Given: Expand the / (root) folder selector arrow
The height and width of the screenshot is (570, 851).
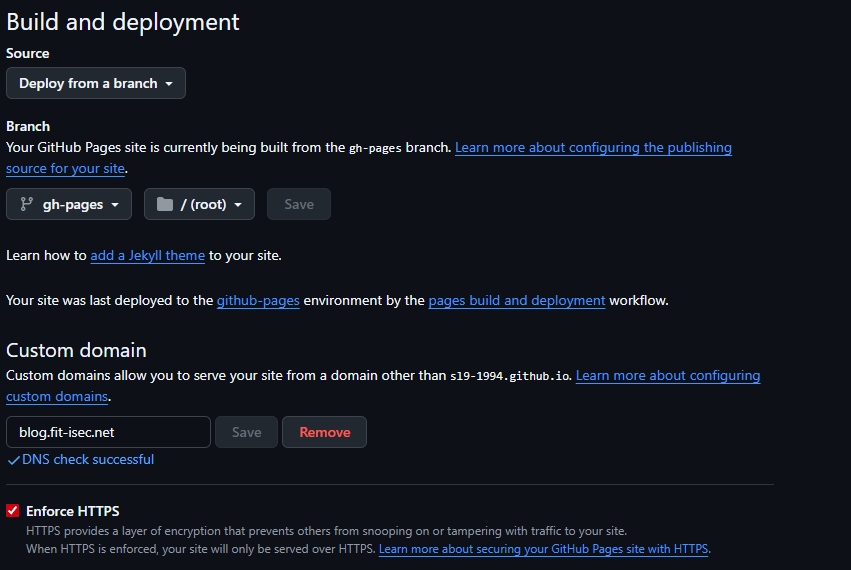Looking at the screenshot, I should (238, 205).
